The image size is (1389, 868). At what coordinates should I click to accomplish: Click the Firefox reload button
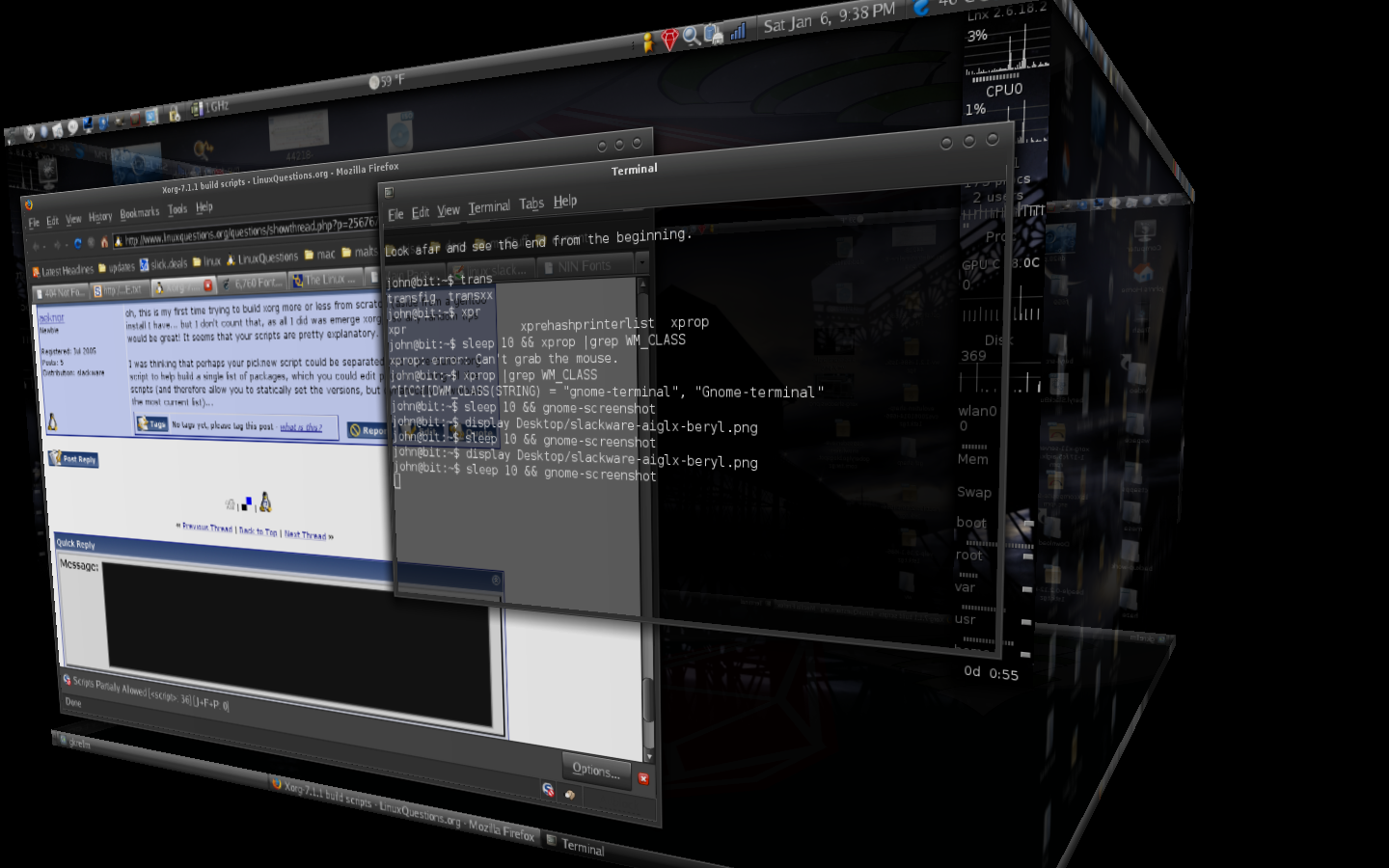(x=78, y=243)
